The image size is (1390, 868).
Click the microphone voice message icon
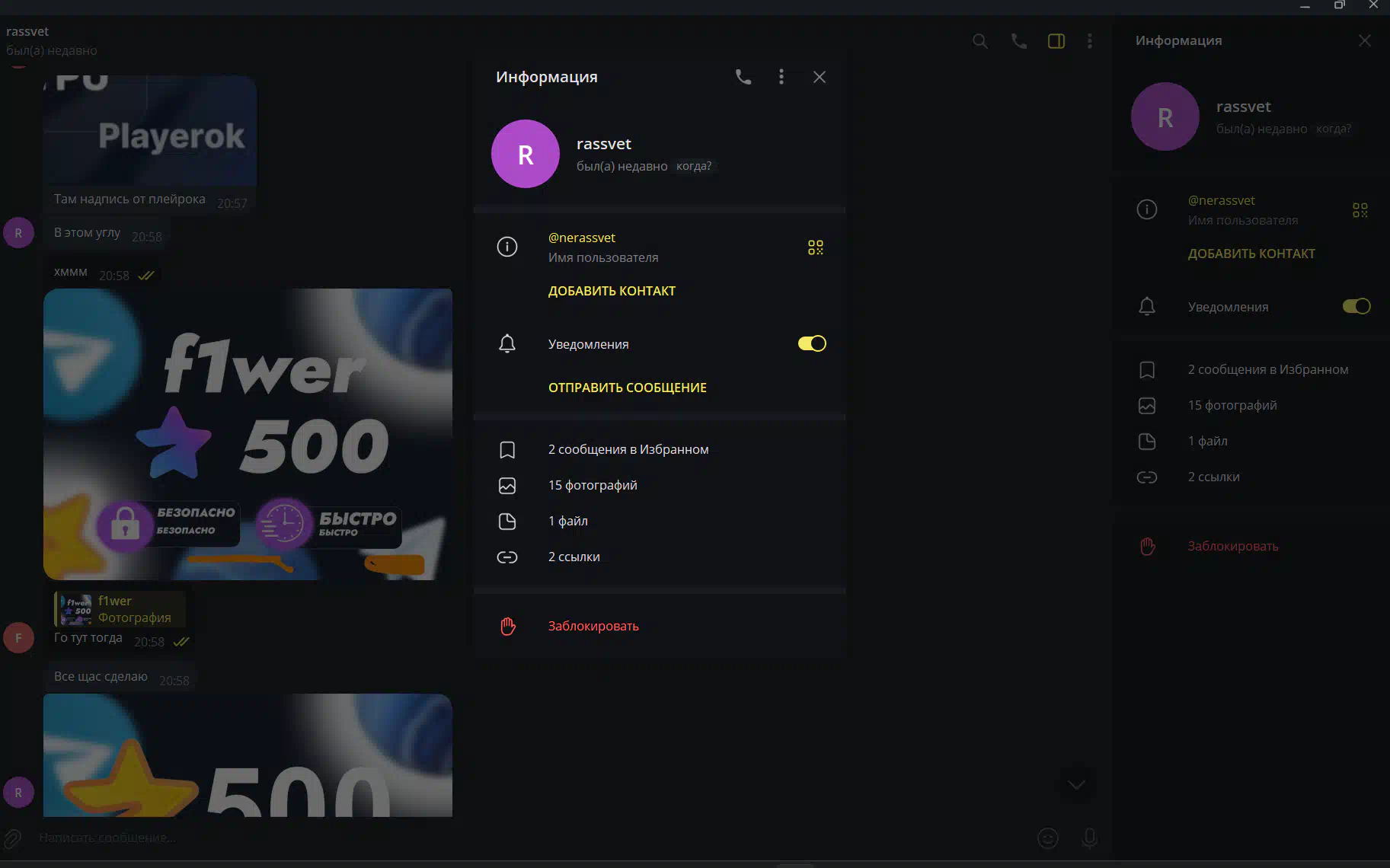[1090, 838]
